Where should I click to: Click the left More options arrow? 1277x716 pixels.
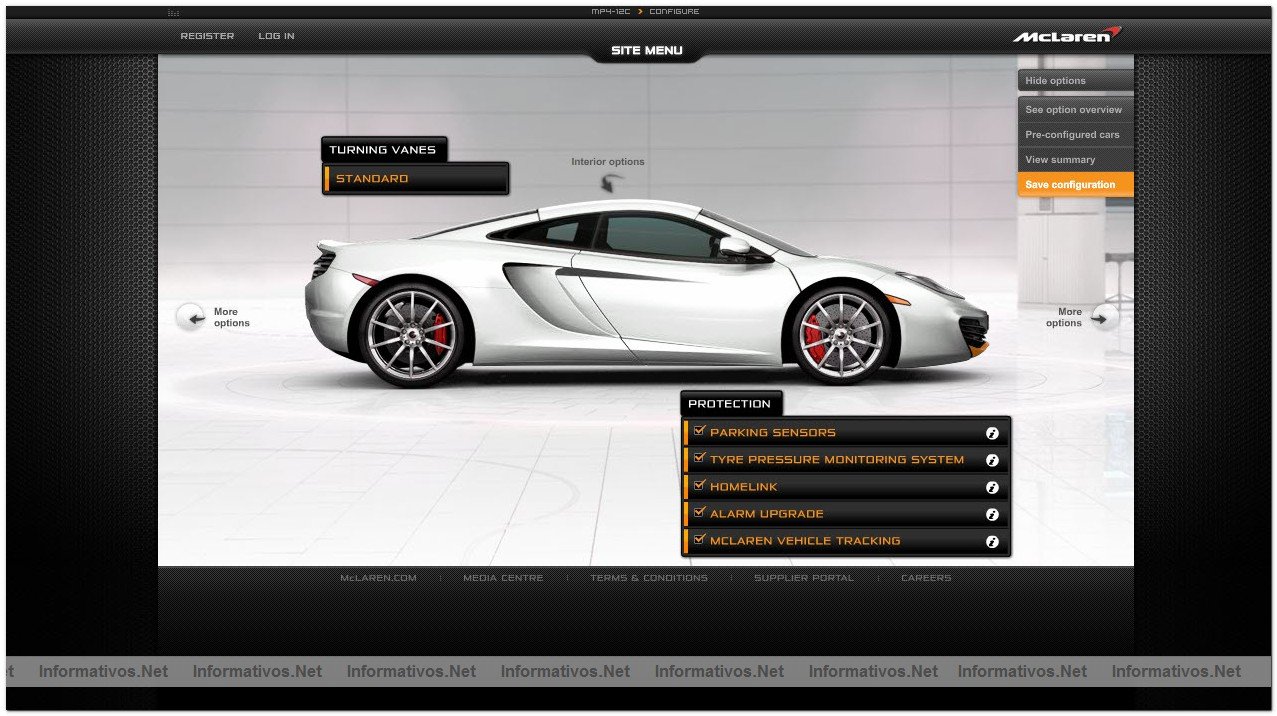coord(190,317)
